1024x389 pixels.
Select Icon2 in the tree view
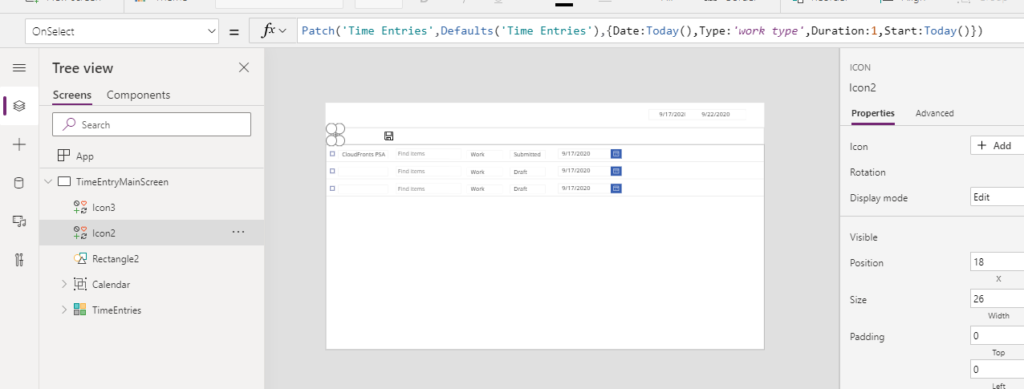(x=103, y=233)
